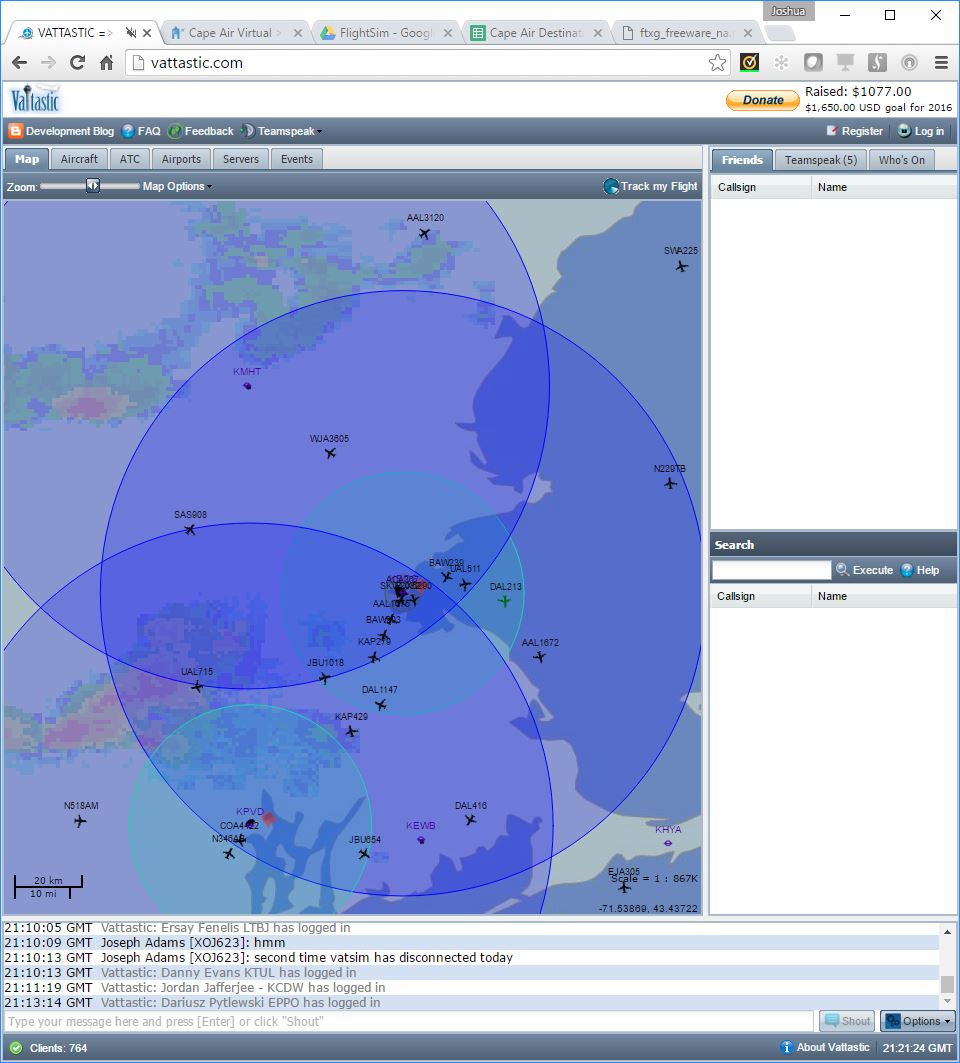Open the Chrome hamburger menu
The height and width of the screenshot is (1063, 960).
(941, 63)
